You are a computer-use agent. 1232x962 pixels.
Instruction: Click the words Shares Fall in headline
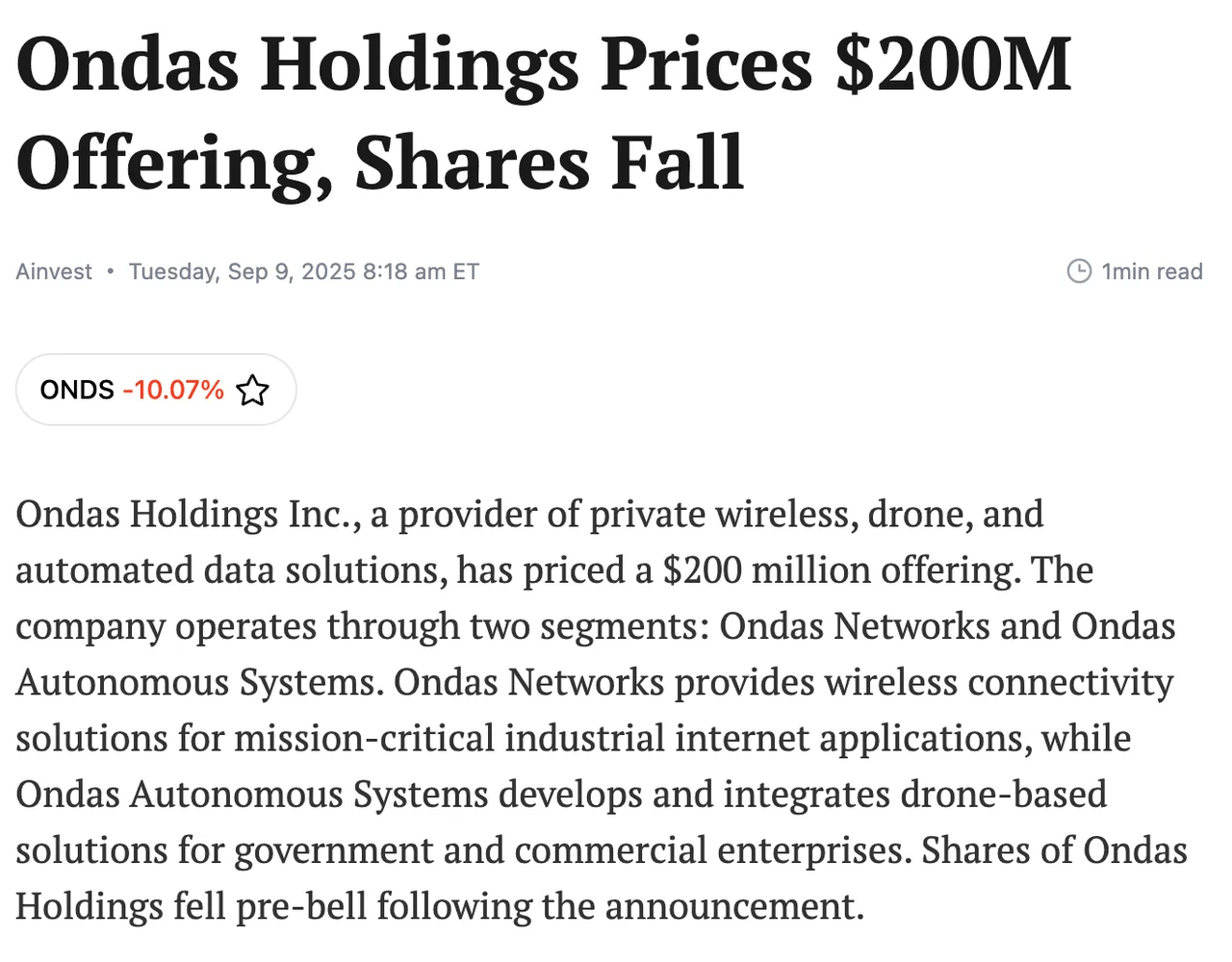(x=550, y=163)
